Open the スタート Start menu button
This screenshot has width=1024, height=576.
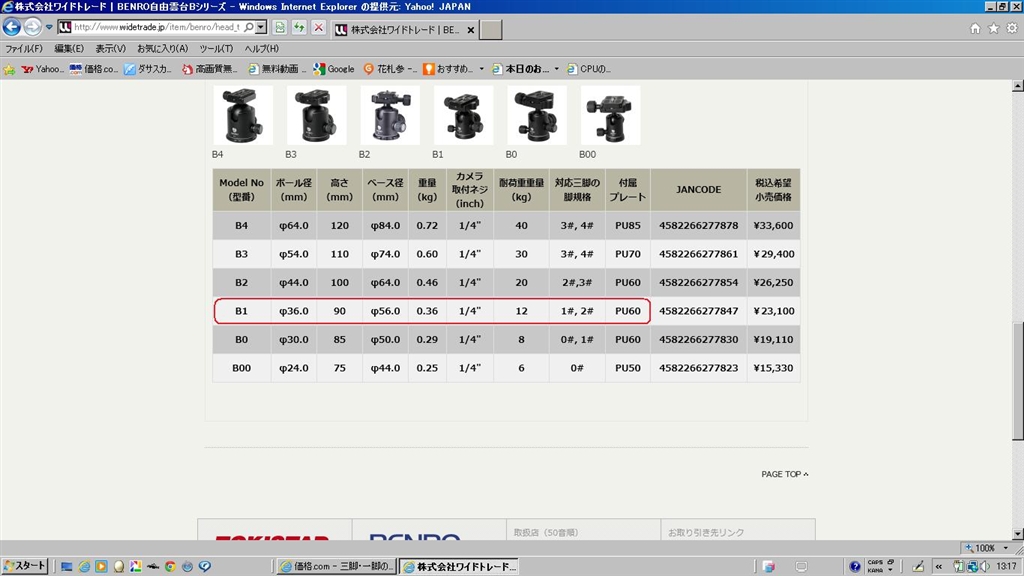tap(24, 566)
